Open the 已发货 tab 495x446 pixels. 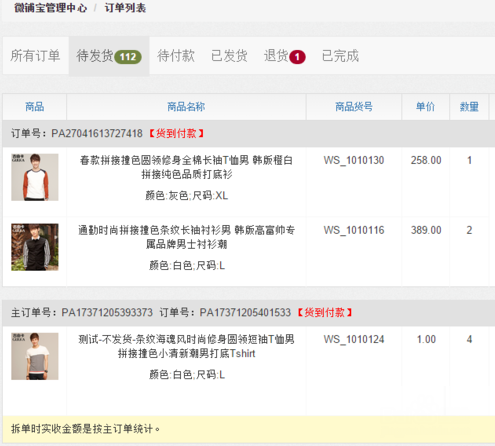tap(229, 56)
